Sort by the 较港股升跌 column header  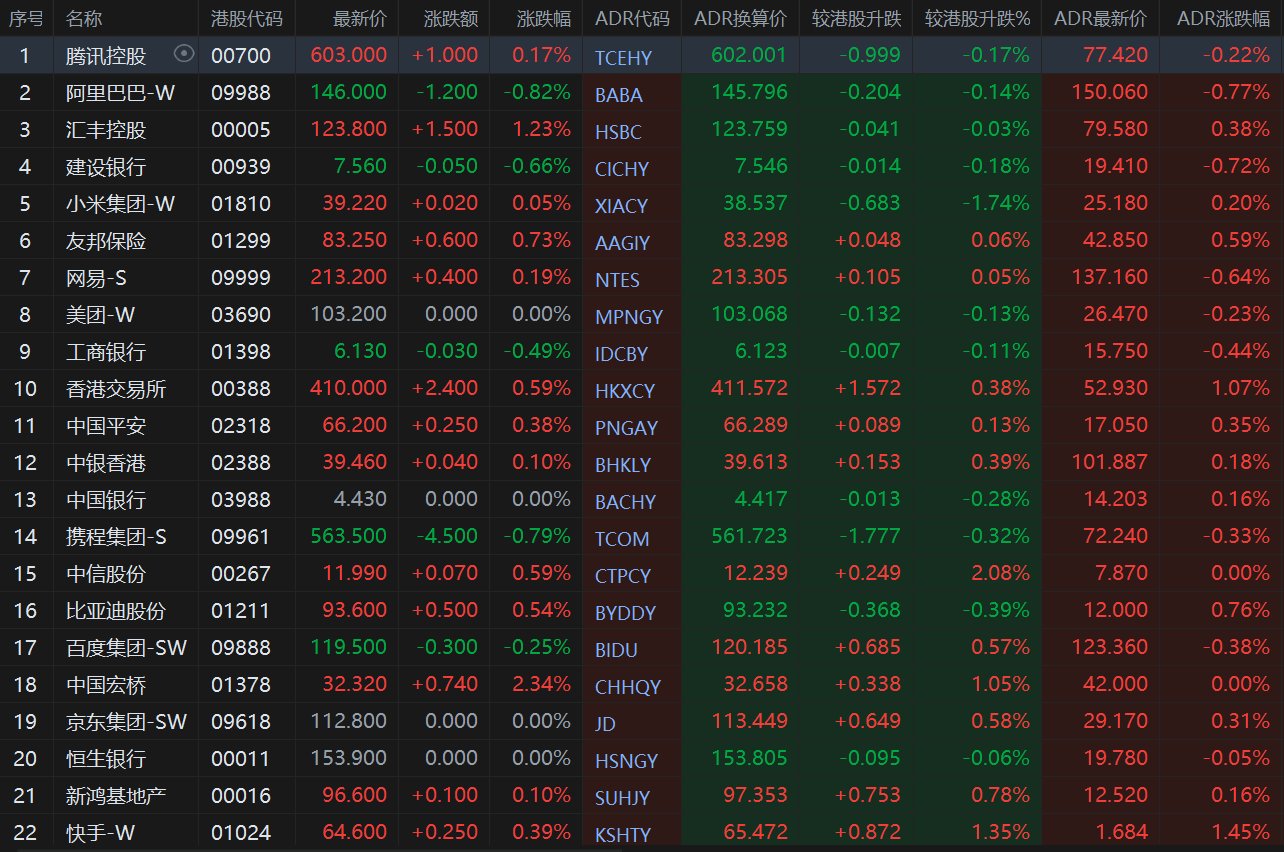coord(856,18)
